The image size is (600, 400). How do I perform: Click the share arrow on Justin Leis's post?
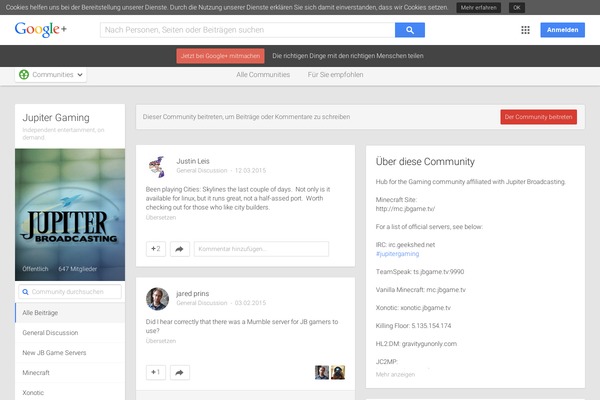click(x=179, y=249)
